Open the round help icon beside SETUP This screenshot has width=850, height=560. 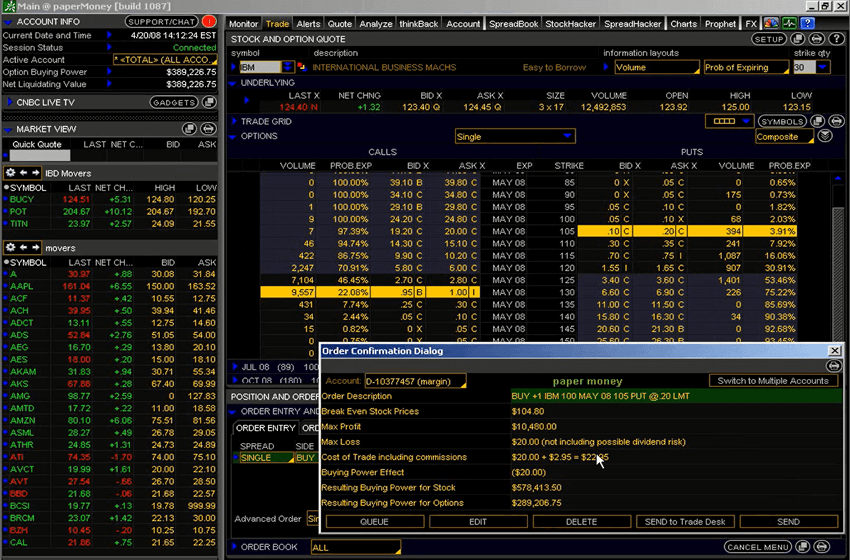click(836, 39)
